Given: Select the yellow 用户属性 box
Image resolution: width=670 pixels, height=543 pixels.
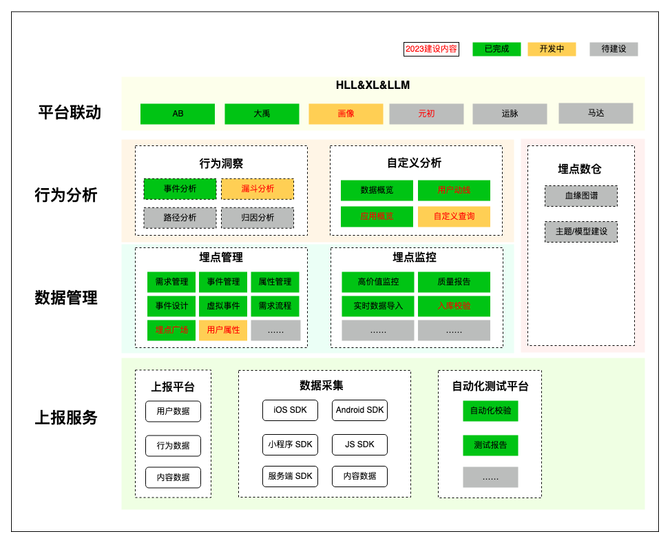Looking at the screenshot, I should pos(223,330).
